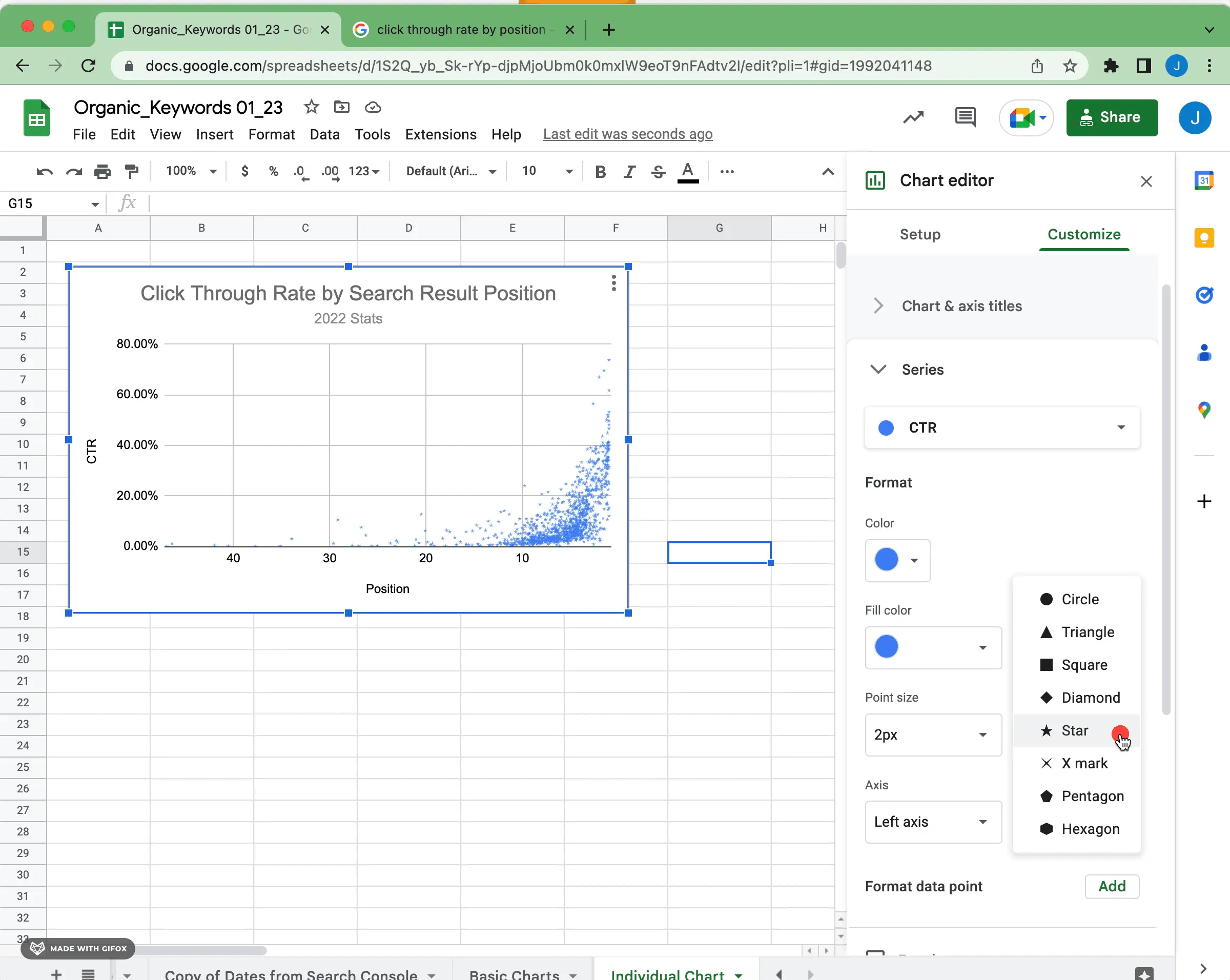Click the star bookmark icon in title bar
Screen dimensions: 1230x980
pos(311,107)
